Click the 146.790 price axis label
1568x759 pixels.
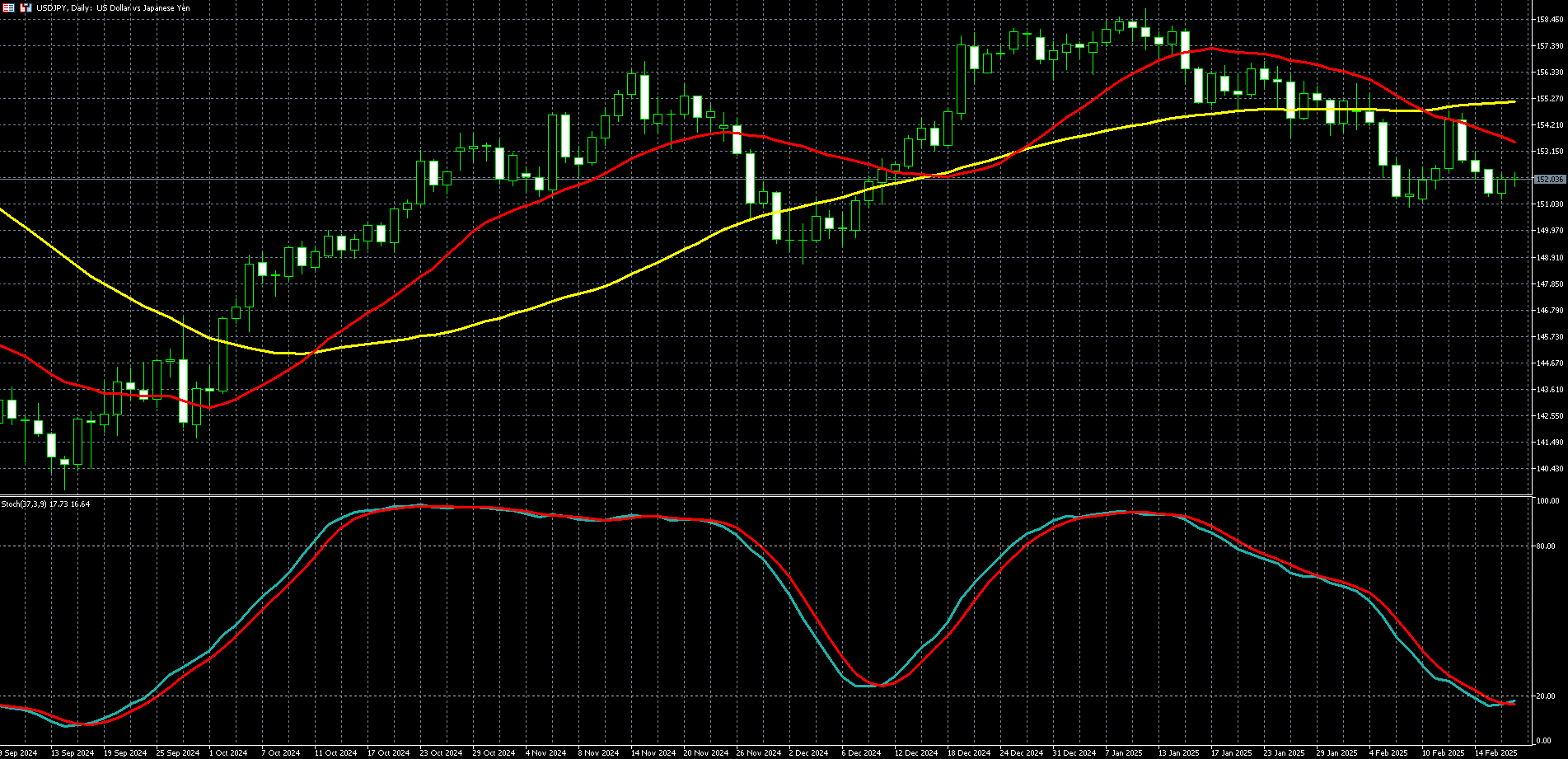(x=1551, y=311)
